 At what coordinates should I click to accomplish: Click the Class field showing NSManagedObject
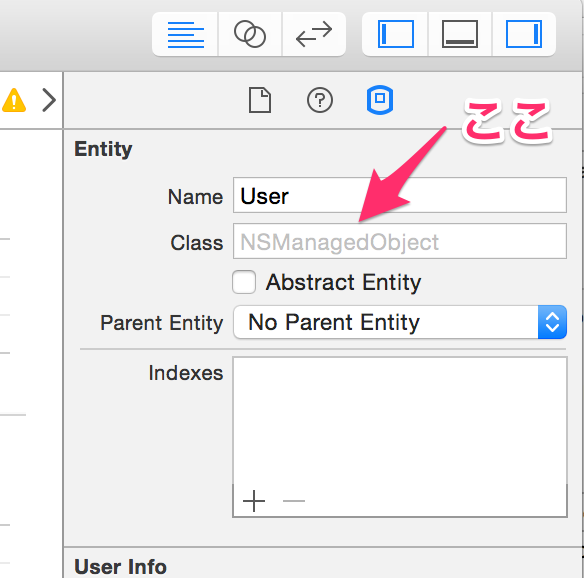click(x=400, y=241)
